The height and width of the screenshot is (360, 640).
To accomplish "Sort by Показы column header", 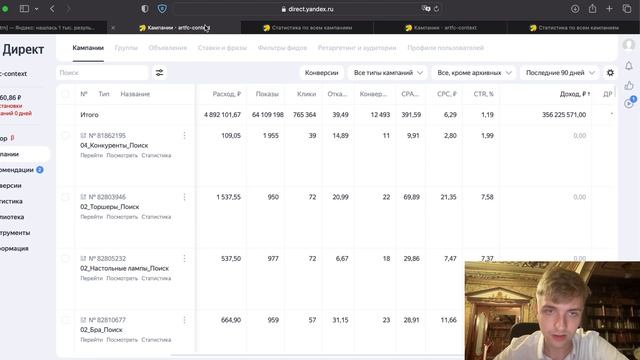I will coord(267,94).
